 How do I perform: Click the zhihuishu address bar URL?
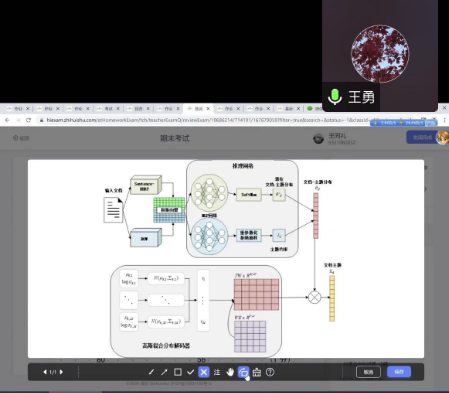click(x=207, y=120)
